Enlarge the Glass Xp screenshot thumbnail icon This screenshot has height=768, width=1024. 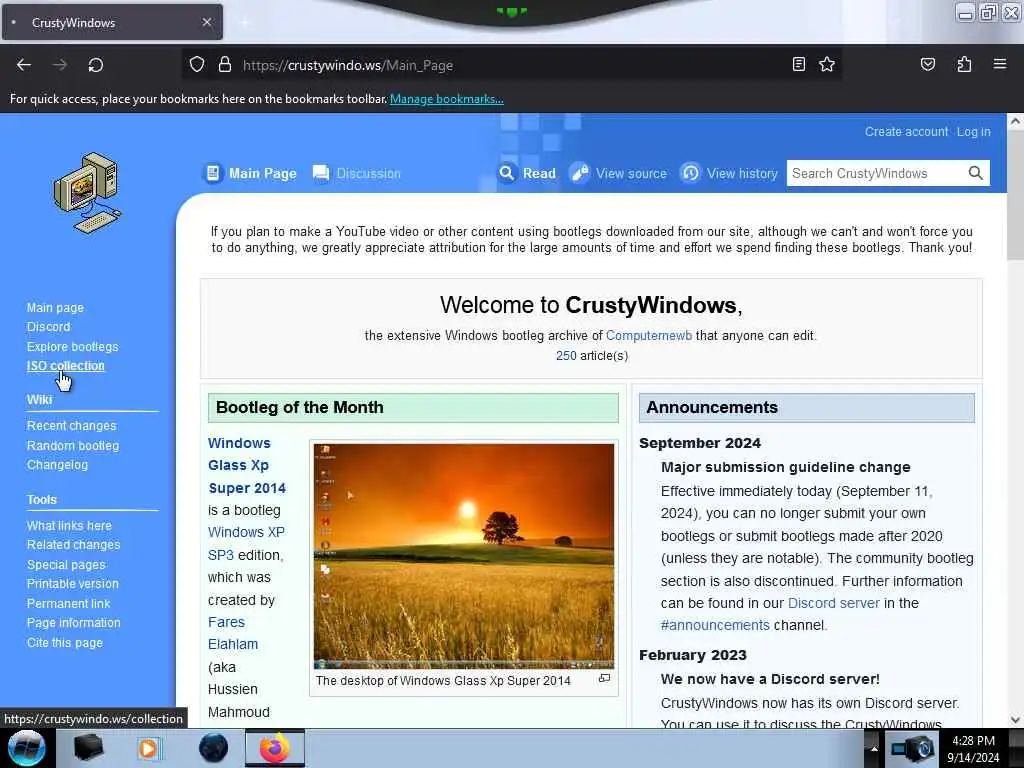pyautogui.click(x=604, y=679)
